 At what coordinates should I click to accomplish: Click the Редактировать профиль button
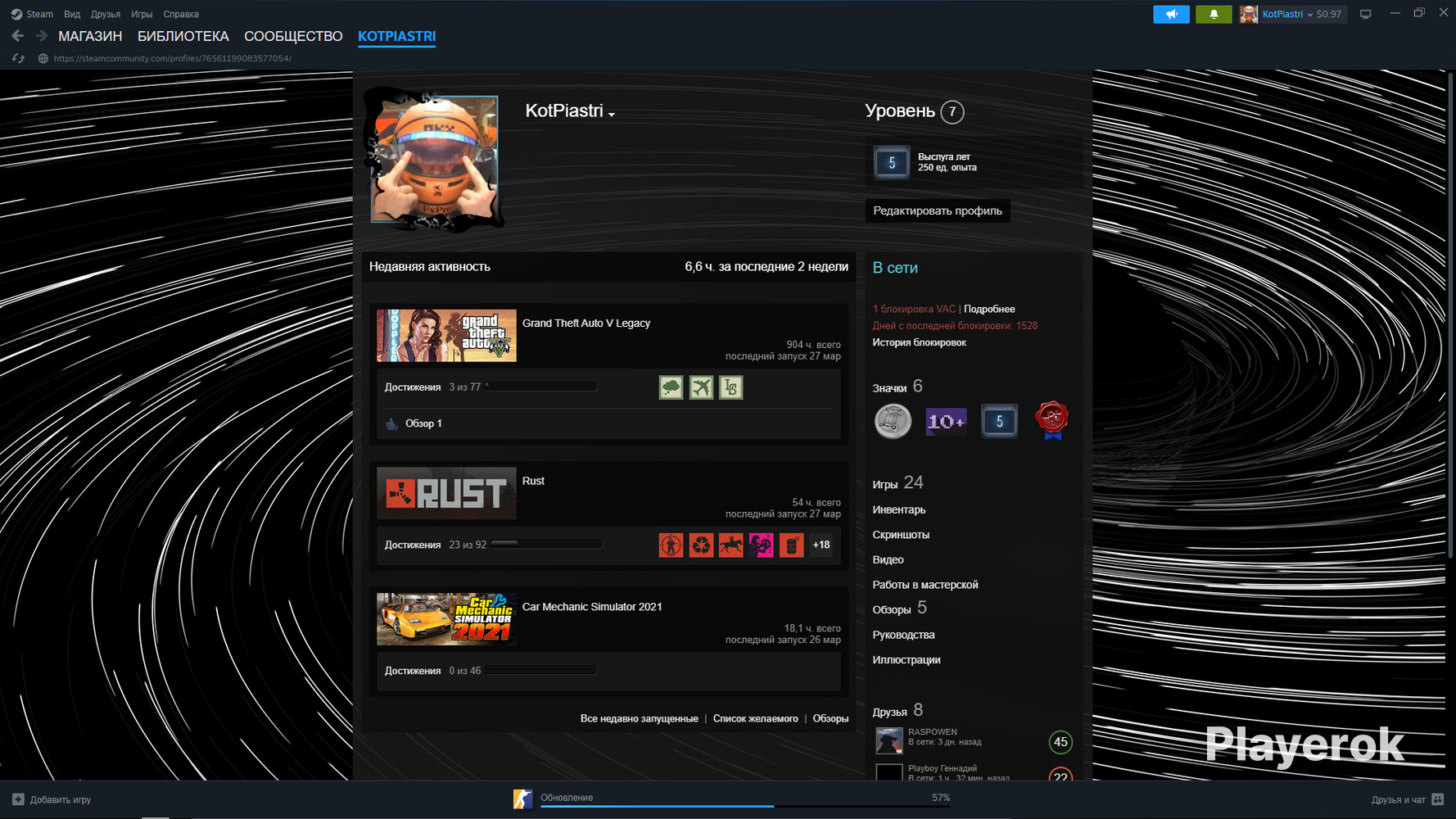click(938, 210)
